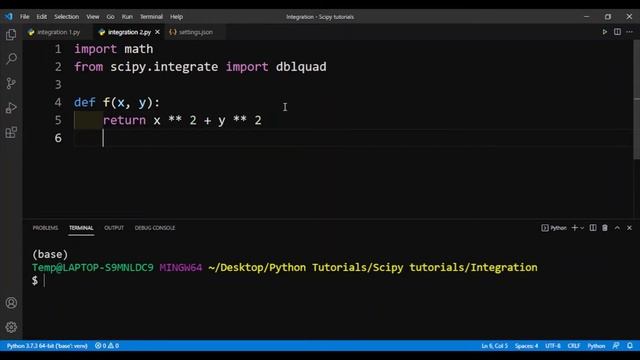
Task: Maximize panel size with chevron up
Action: (617, 228)
